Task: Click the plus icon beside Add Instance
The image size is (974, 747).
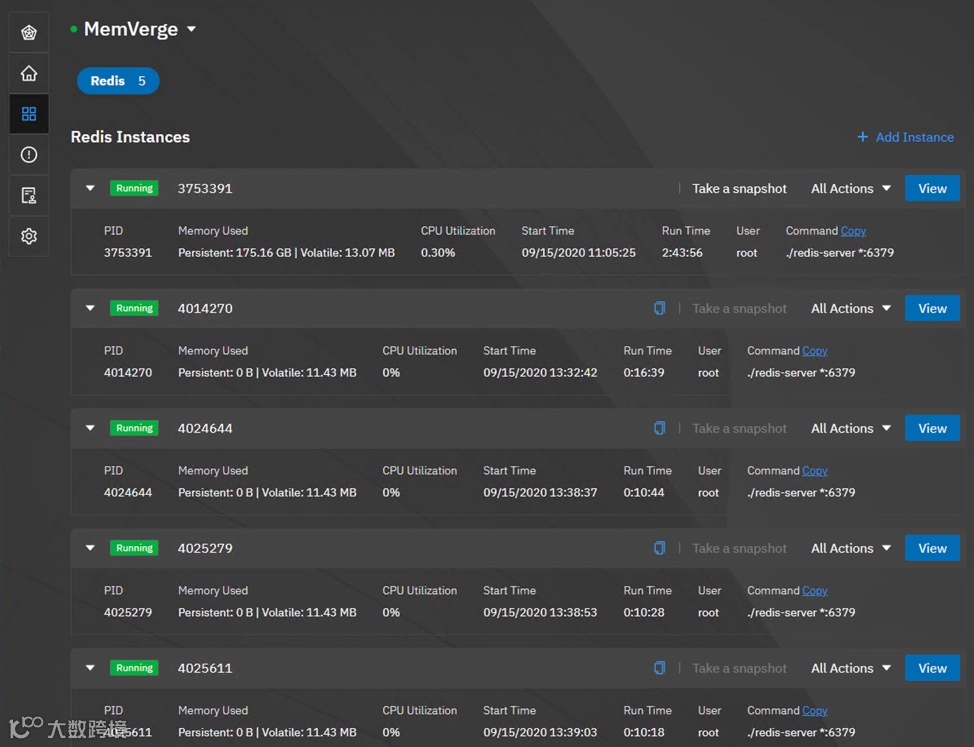Action: click(862, 137)
